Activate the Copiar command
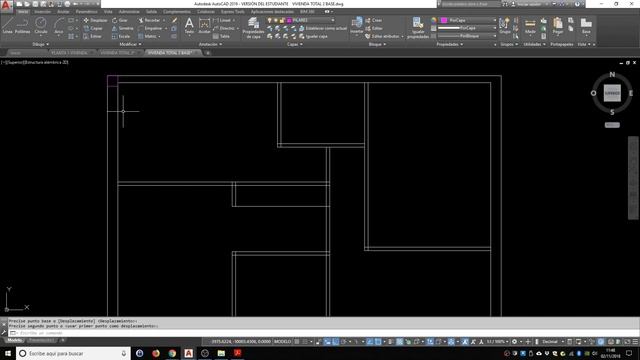The image size is (640, 360). click(93, 28)
